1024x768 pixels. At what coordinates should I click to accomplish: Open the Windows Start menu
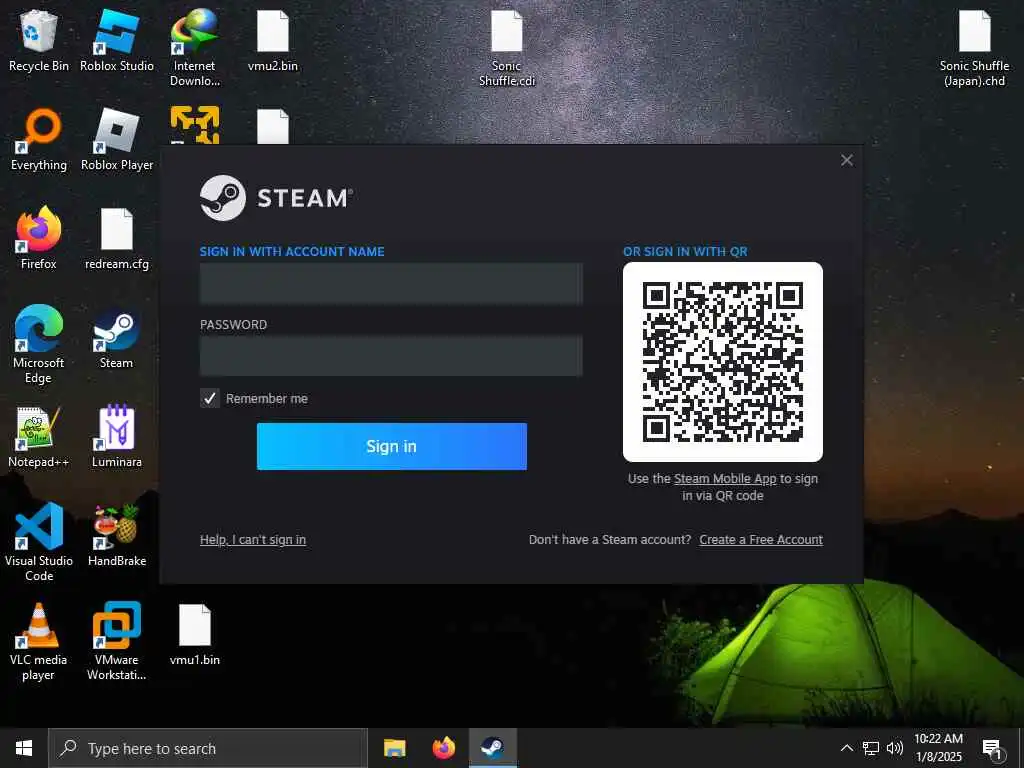point(24,748)
